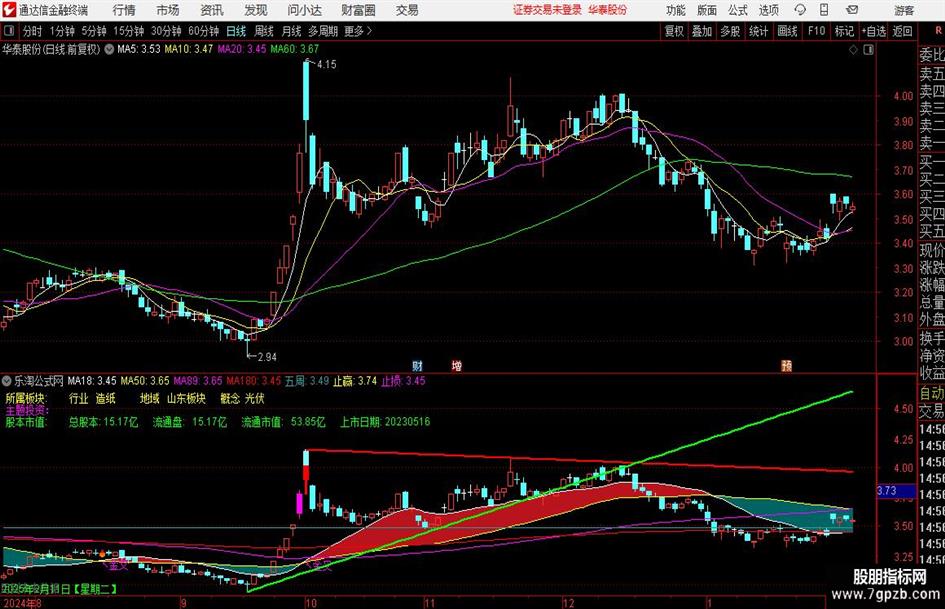Screen dimensions: 945x609
Task: Switch chart to 1分钟 period
Action: (x=61, y=31)
